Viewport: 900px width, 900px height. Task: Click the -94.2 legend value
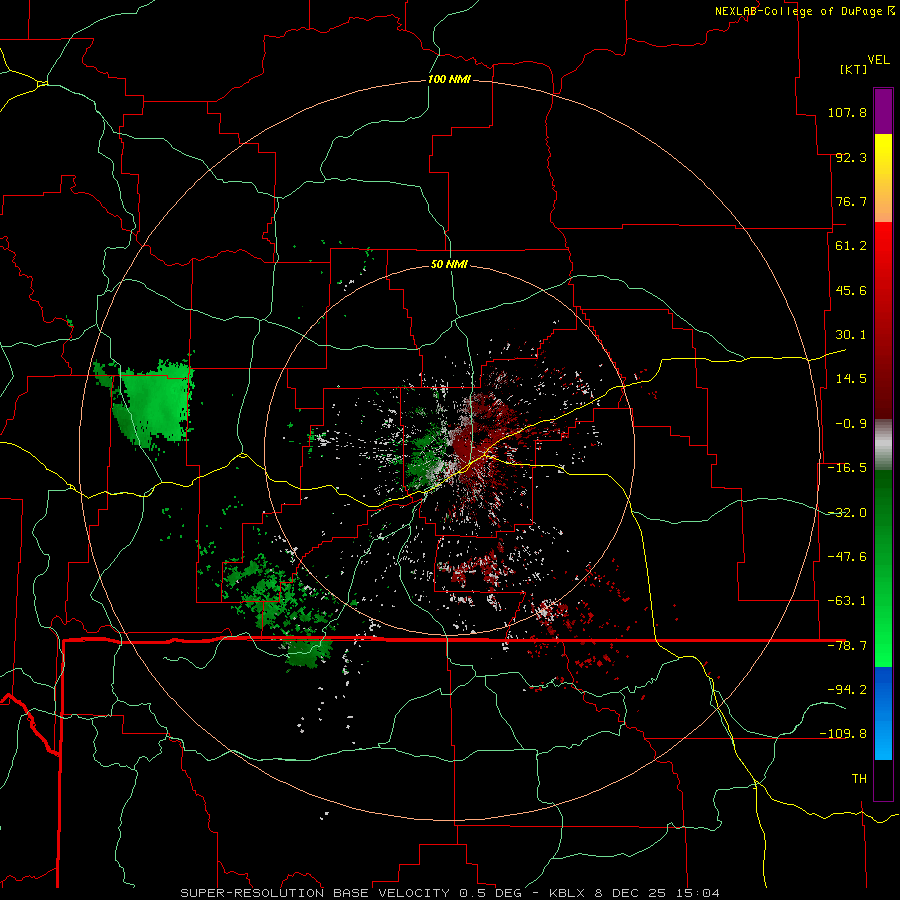(847, 689)
